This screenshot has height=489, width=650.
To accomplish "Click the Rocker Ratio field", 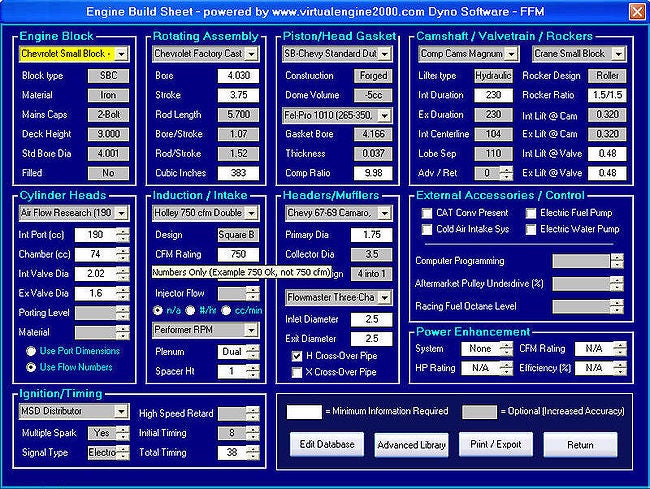I will pyautogui.click(x=607, y=95).
